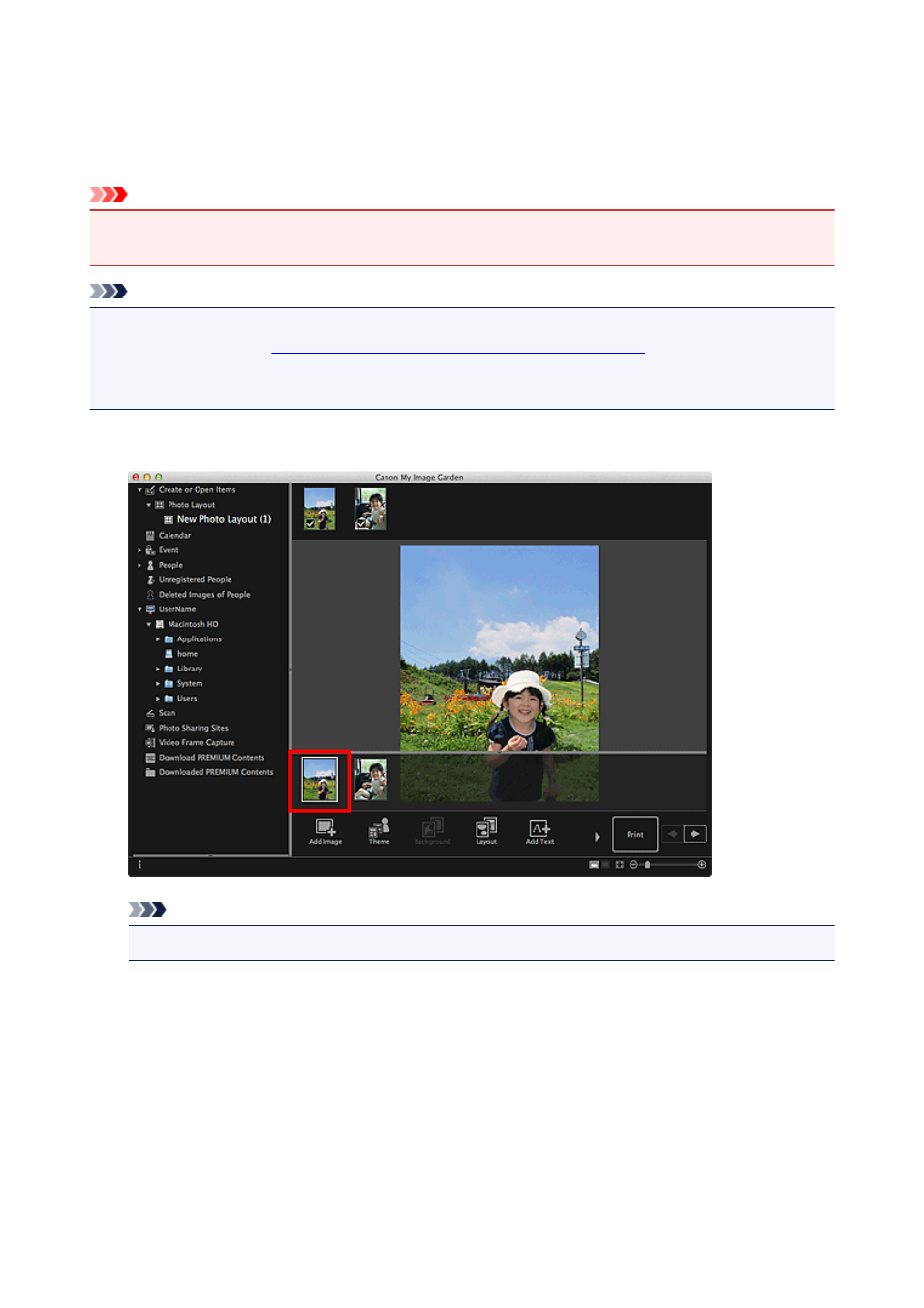Select the Photo Layout row label
Image resolution: width=924 pixels, height=1308 pixels.
[x=192, y=505]
